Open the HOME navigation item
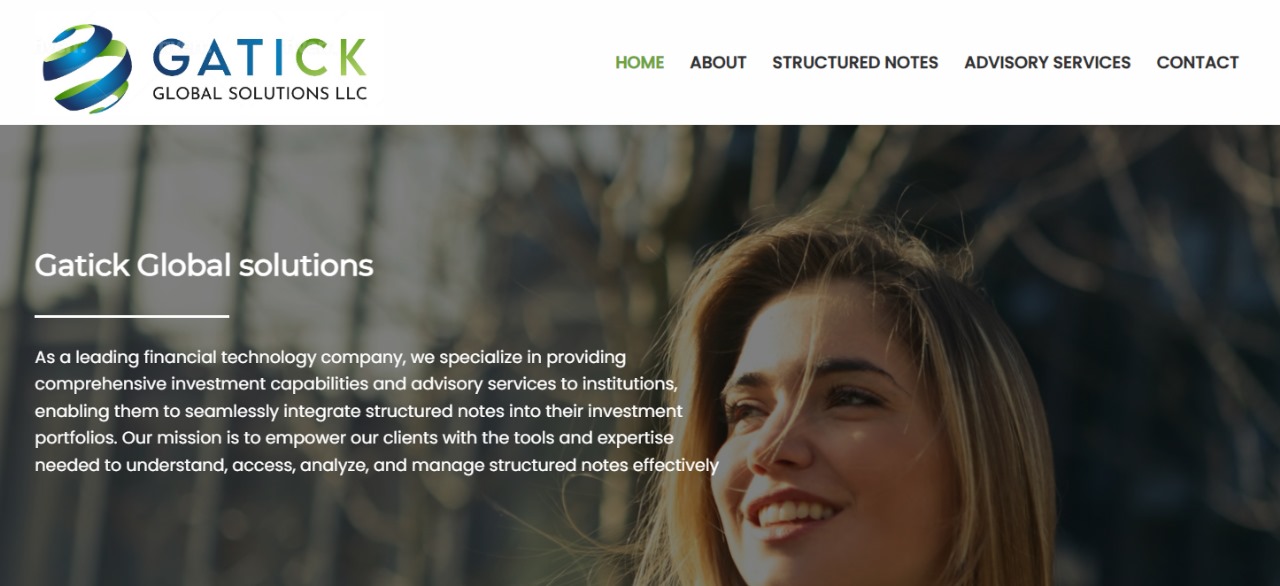This screenshot has width=1280, height=586. point(639,62)
